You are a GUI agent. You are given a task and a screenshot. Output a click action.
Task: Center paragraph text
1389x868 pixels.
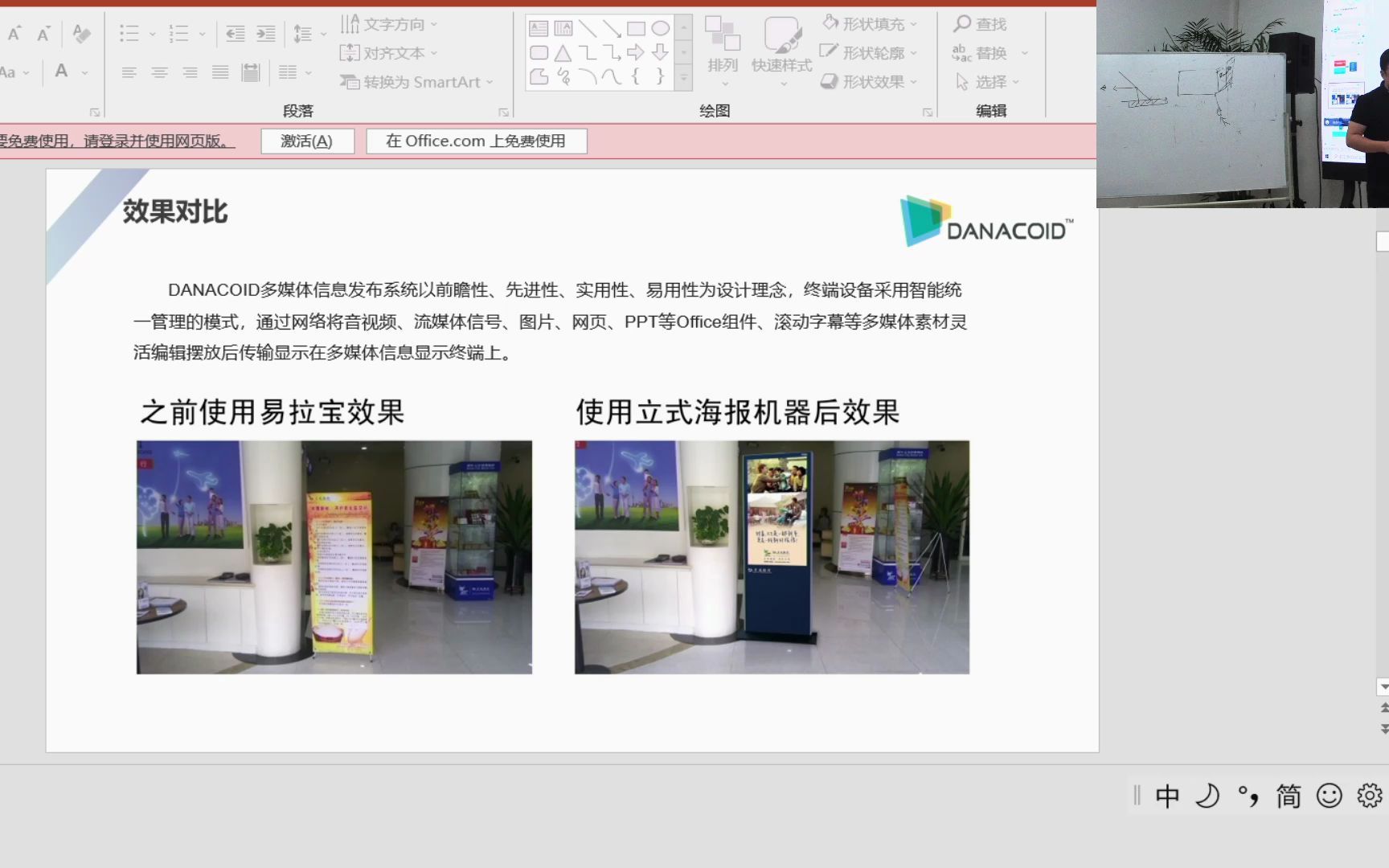click(x=159, y=72)
